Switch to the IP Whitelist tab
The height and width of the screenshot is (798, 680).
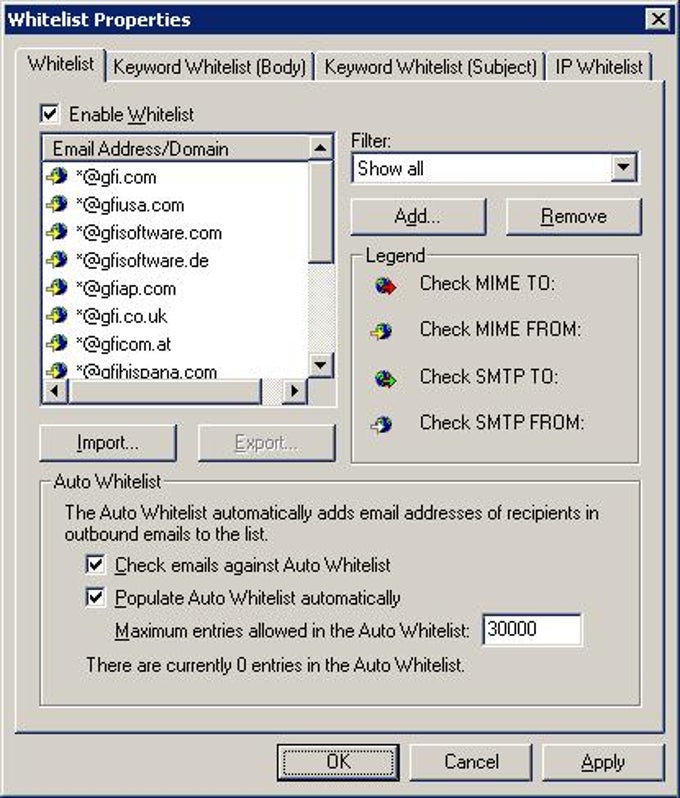[x=599, y=67]
